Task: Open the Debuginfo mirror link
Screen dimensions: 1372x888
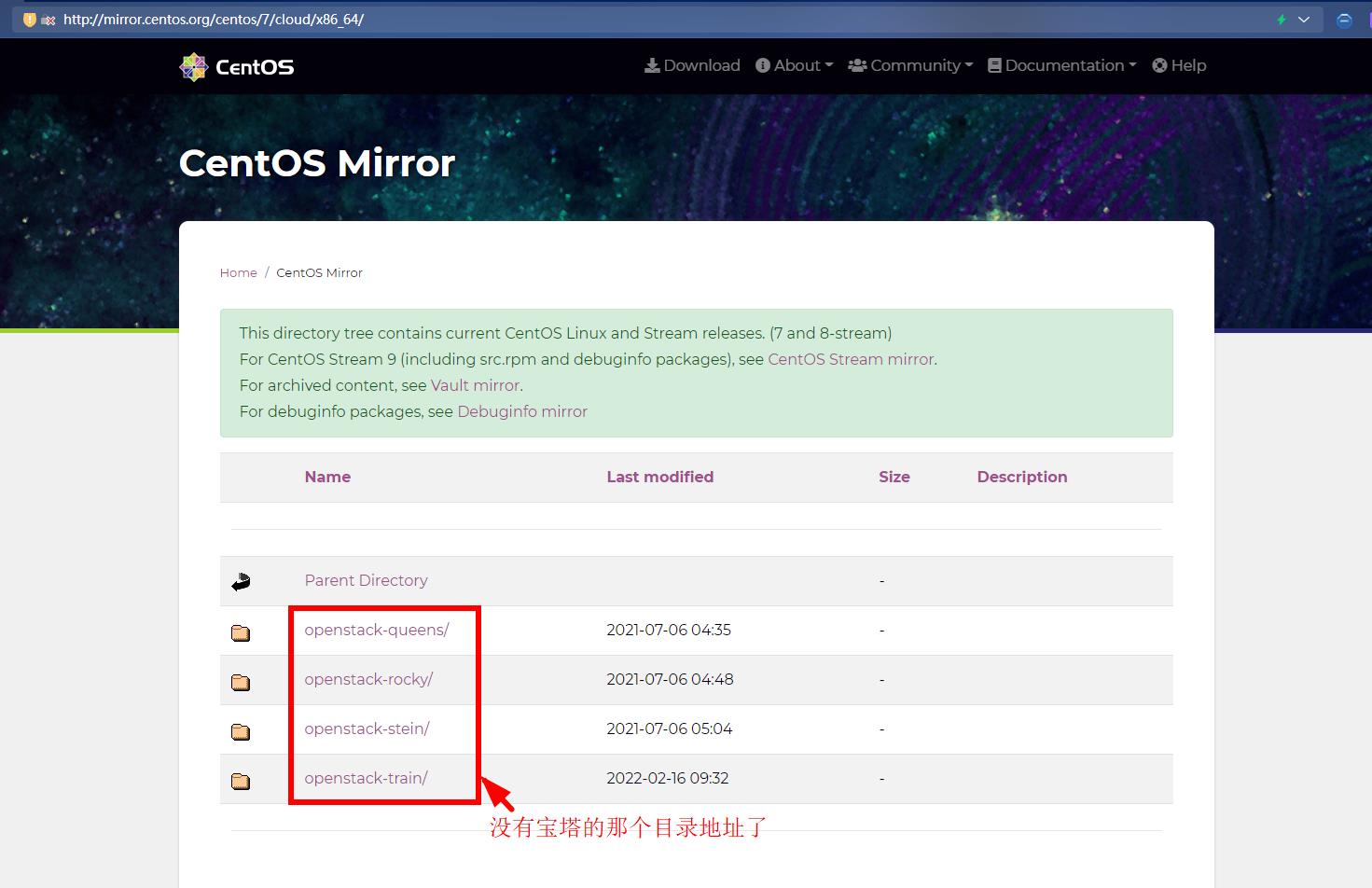Action: pyautogui.click(x=522, y=411)
